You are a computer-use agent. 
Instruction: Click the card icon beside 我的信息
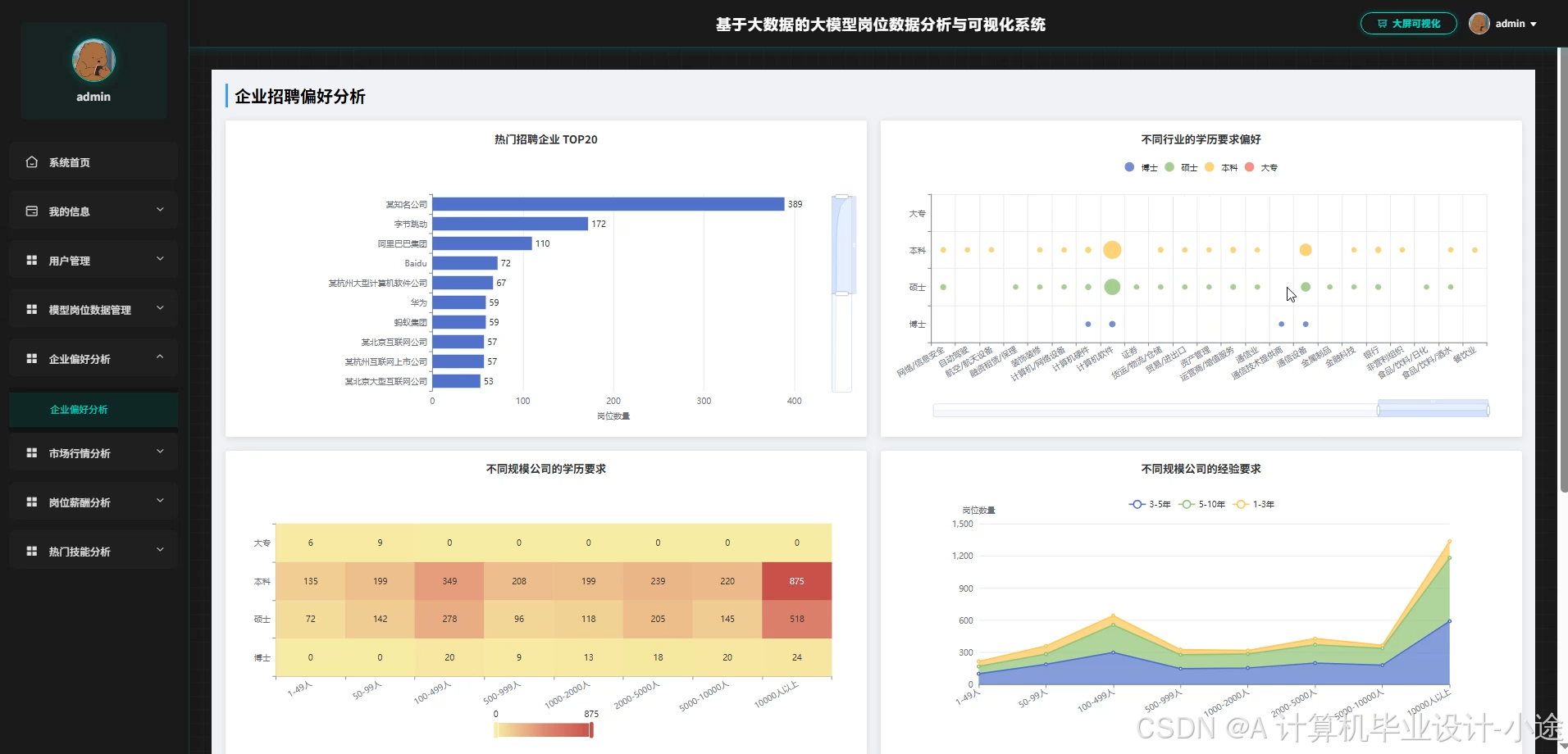32,211
